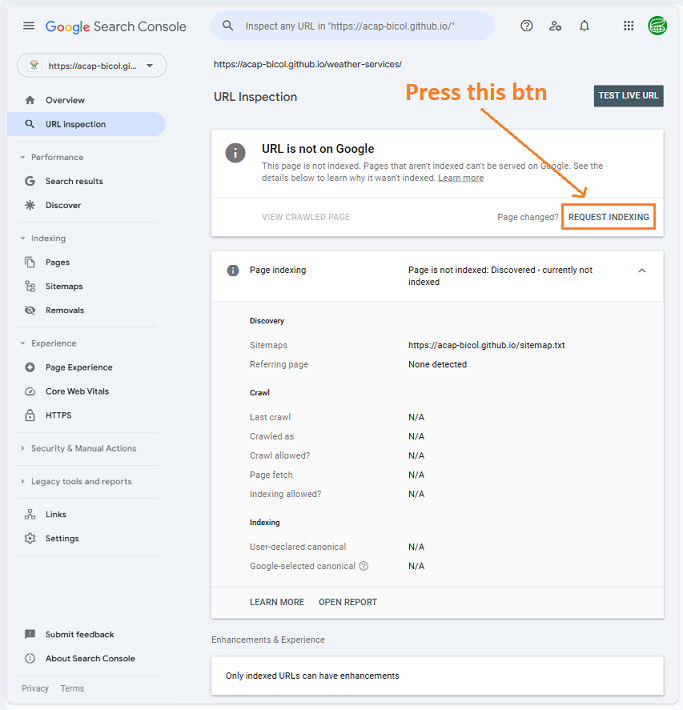Collapse the Performance sidebar group
The image size is (683, 710).
coord(23,157)
